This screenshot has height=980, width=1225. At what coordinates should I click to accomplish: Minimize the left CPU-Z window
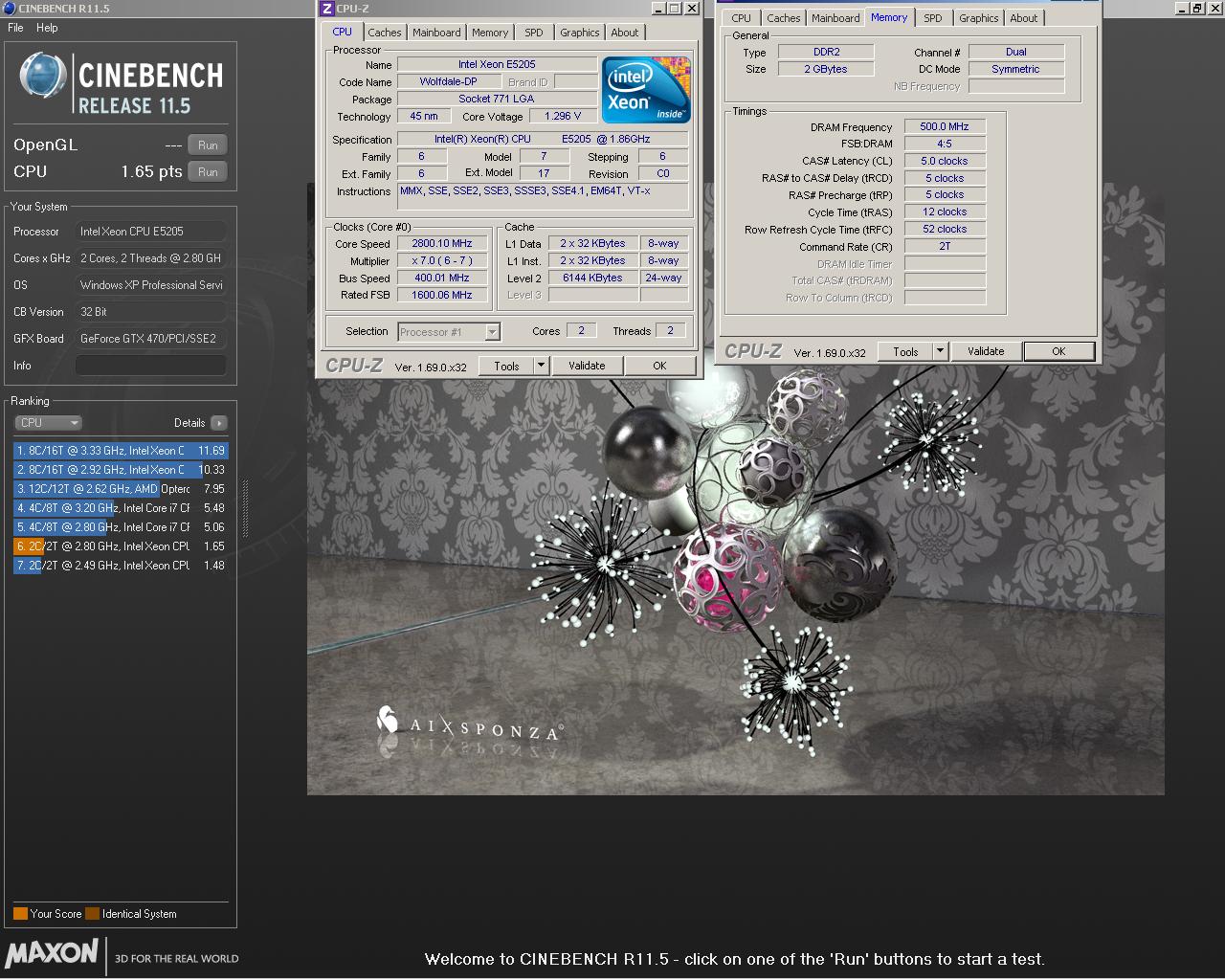(x=657, y=9)
